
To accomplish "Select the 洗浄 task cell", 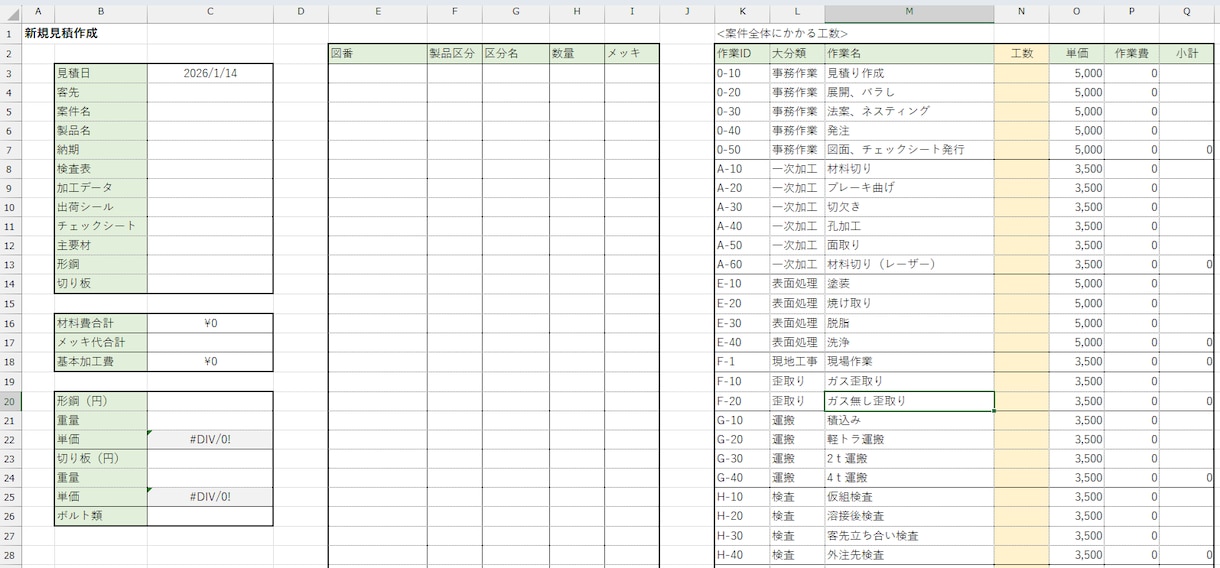I will pyautogui.click(x=909, y=342).
